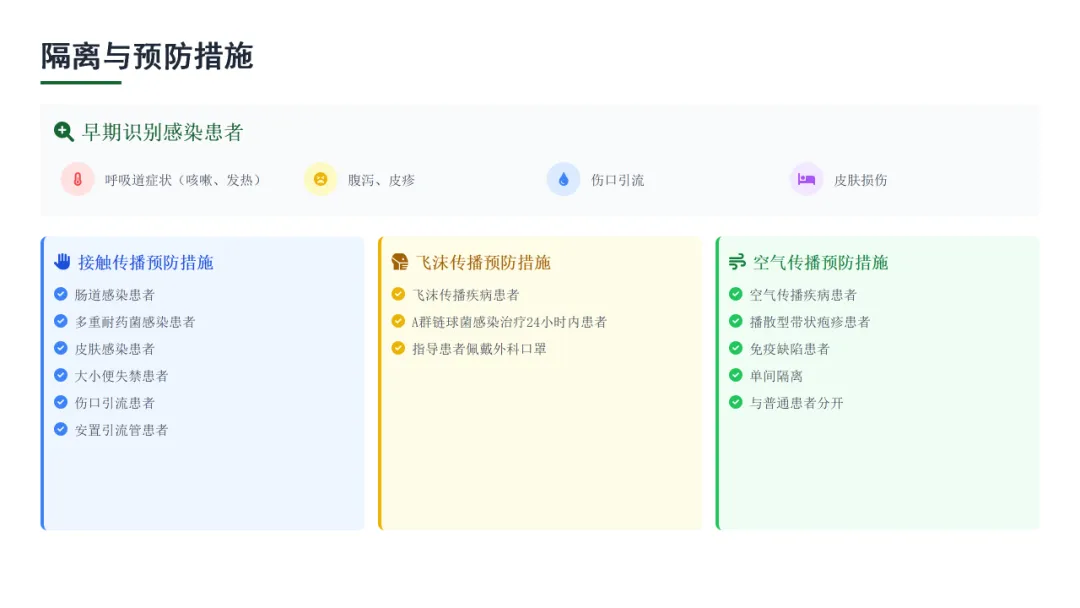Click the head mask icon beside 飞沫传播预防措施
Screen dimensions: 1080x608
(x=400, y=262)
